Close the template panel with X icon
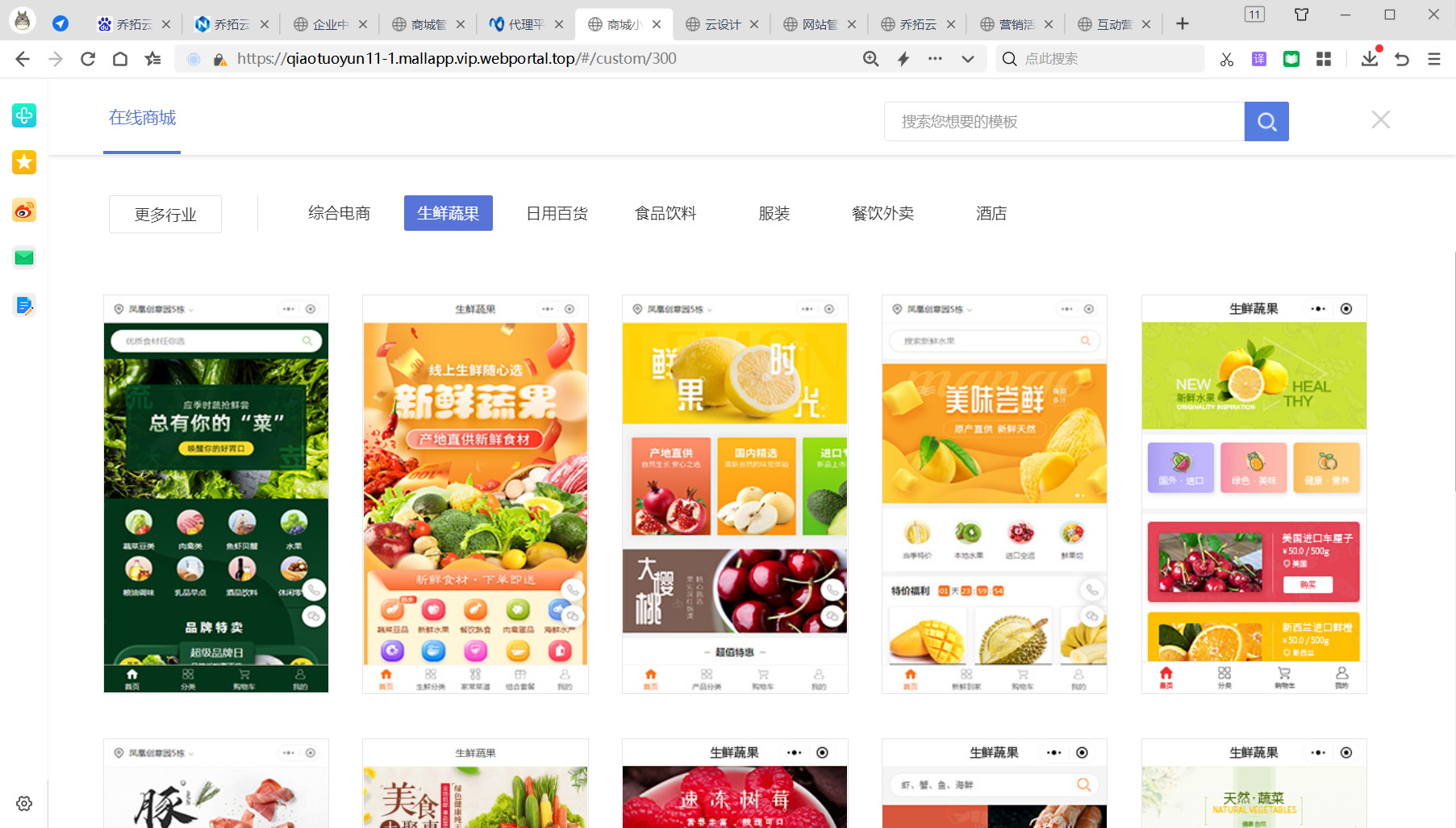Image resolution: width=1456 pixels, height=828 pixels. [x=1380, y=120]
